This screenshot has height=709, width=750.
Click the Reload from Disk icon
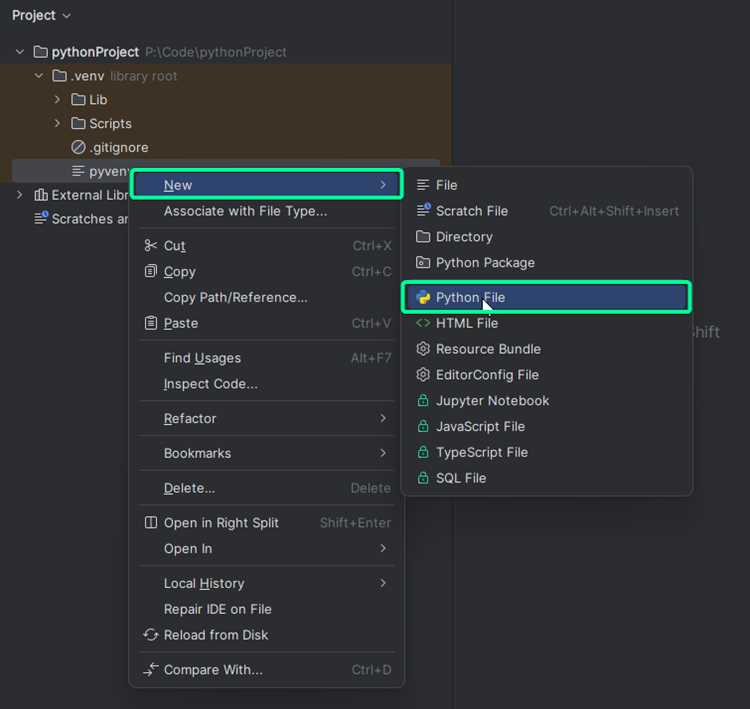(x=151, y=635)
